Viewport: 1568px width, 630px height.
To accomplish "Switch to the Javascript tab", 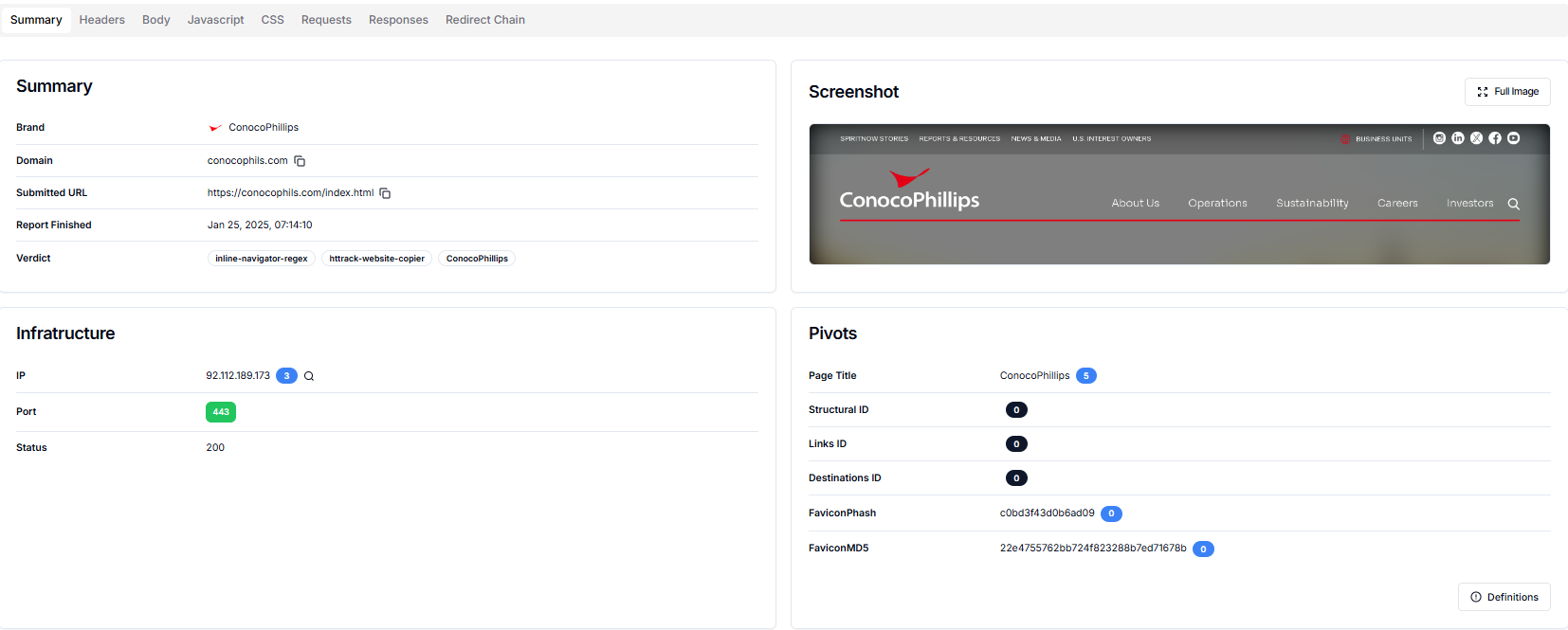I will click(215, 20).
